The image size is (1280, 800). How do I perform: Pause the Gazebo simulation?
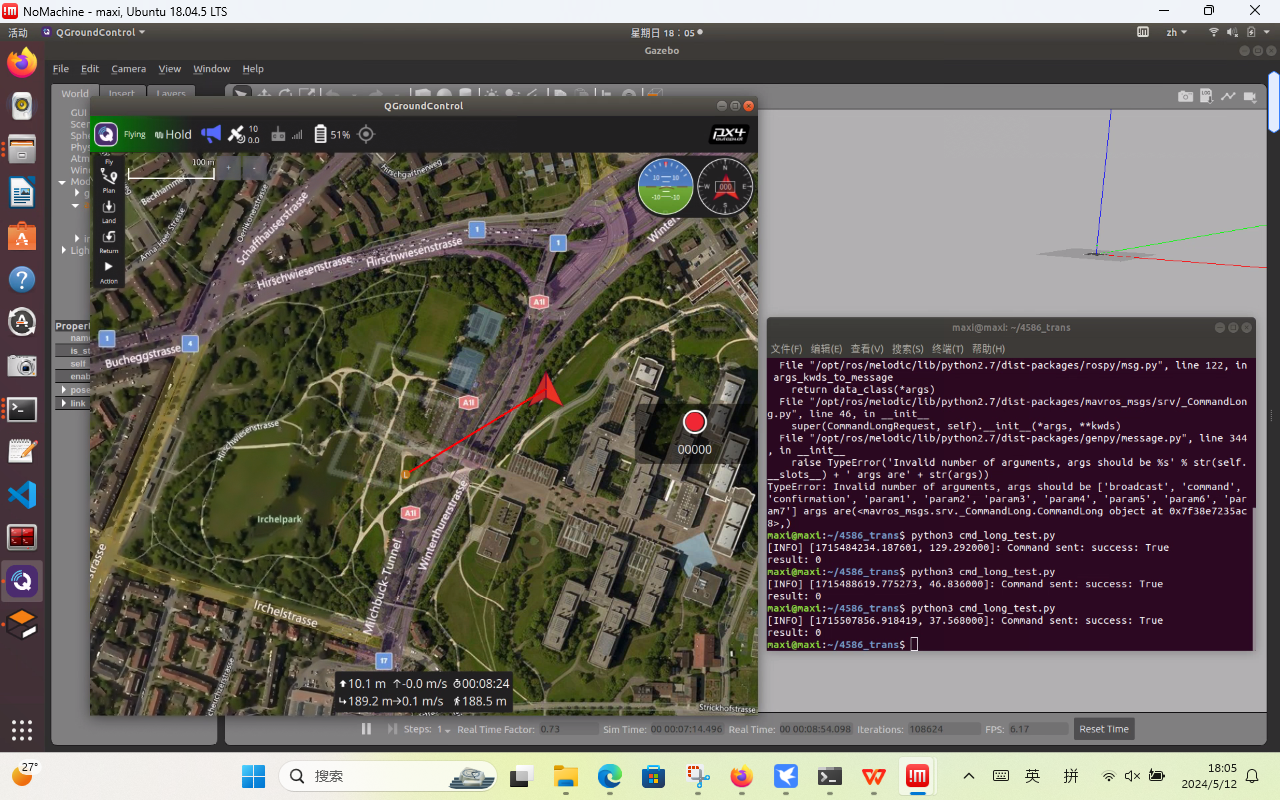[x=366, y=729]
